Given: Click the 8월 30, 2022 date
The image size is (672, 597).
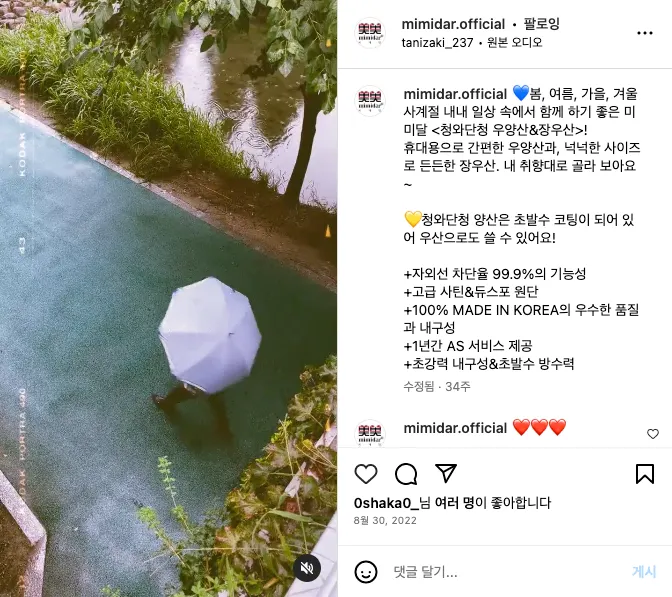Looking at the screenshot, I should [x=385, y=520].
